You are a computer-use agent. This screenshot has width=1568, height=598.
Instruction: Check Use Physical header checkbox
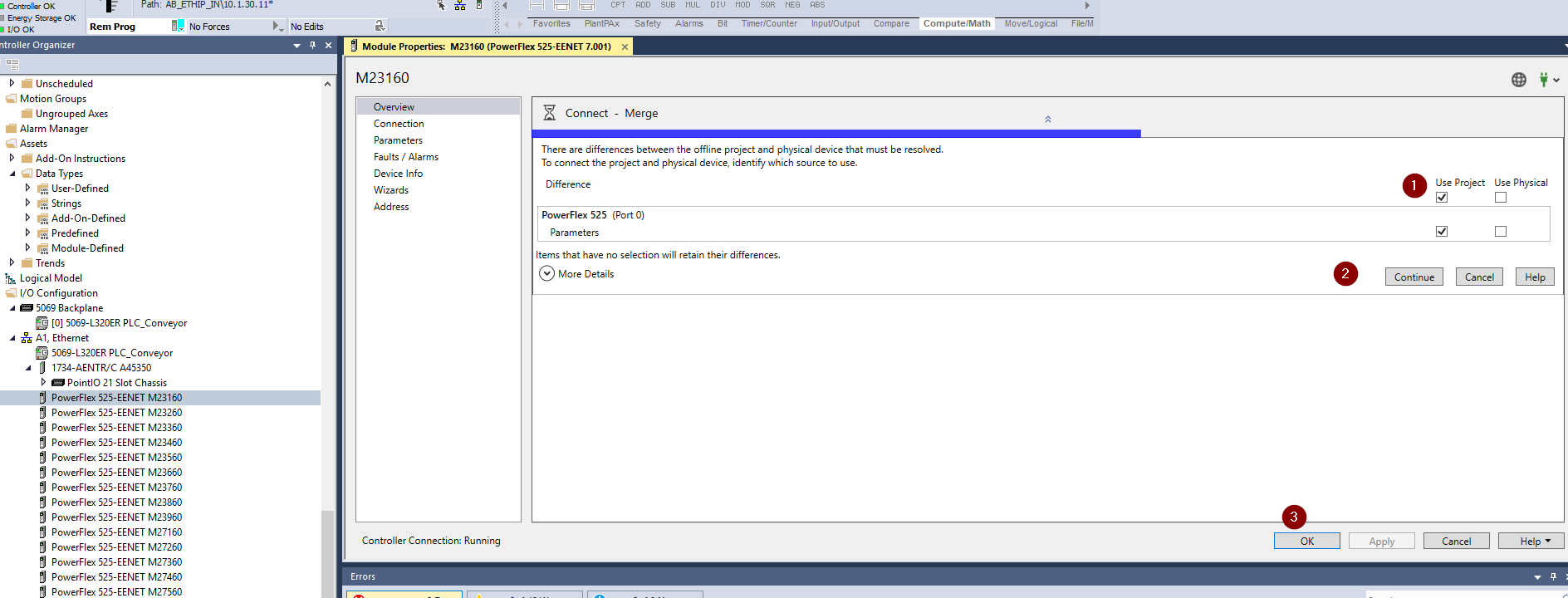(1500, 198)
